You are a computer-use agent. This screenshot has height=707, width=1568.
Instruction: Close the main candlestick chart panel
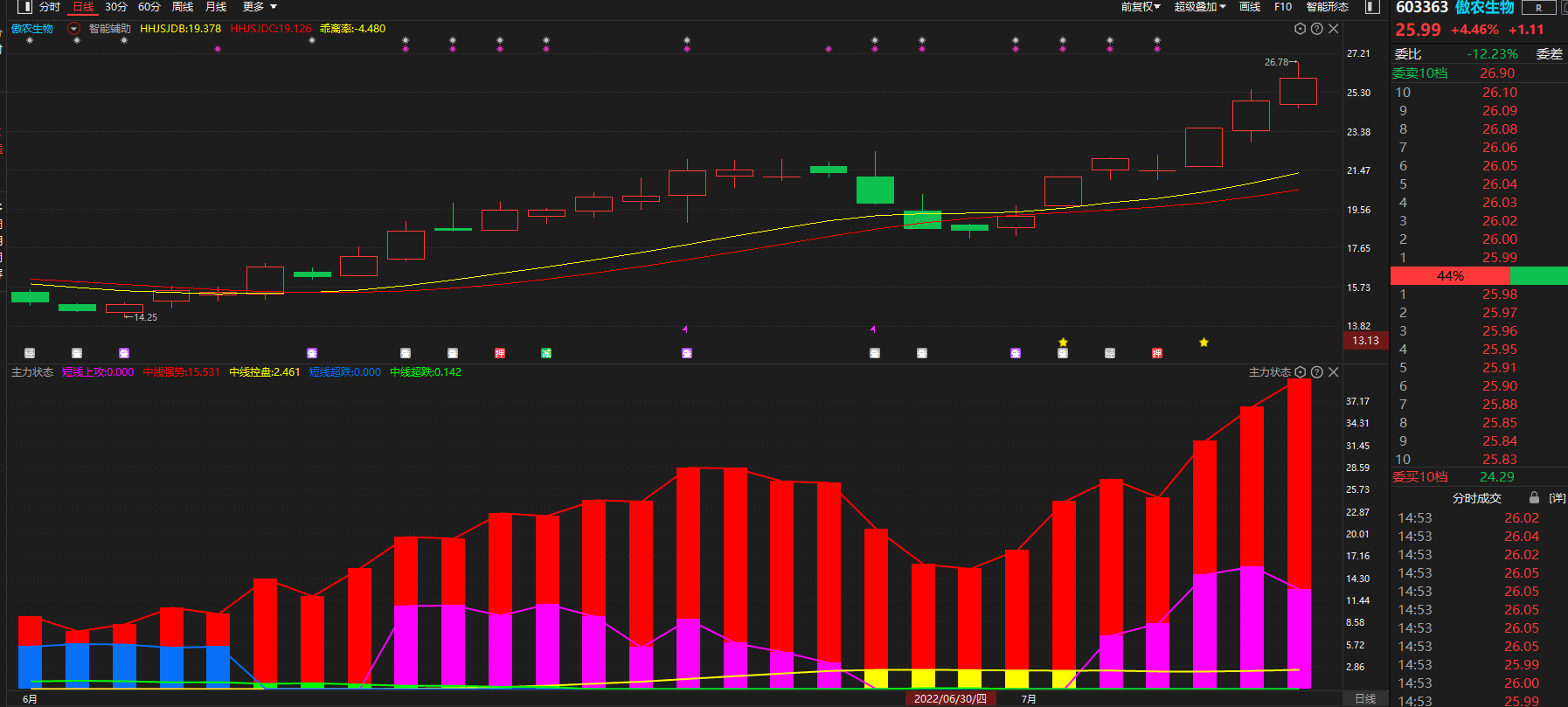click(1333, 29)
